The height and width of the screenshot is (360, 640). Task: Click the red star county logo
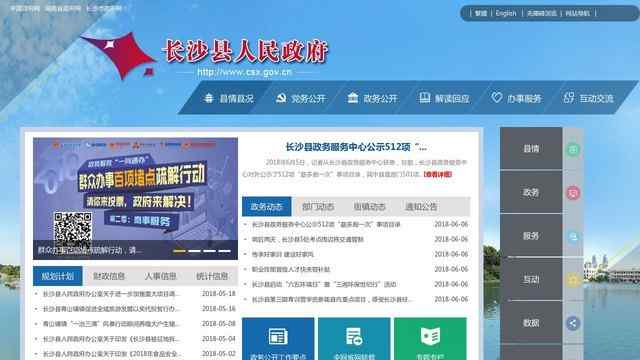(118, 55)
